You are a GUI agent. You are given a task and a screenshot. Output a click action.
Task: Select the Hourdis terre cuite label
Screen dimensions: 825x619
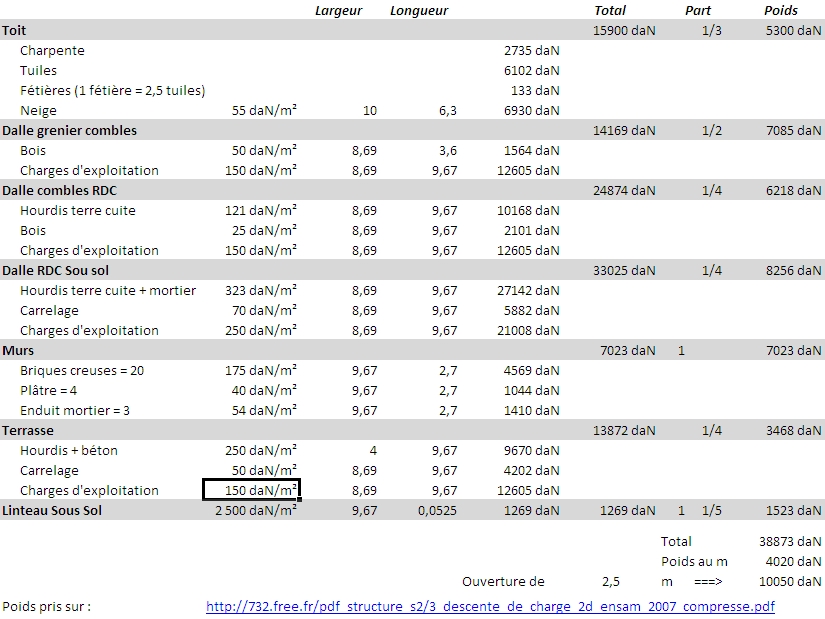coord(78,211)
